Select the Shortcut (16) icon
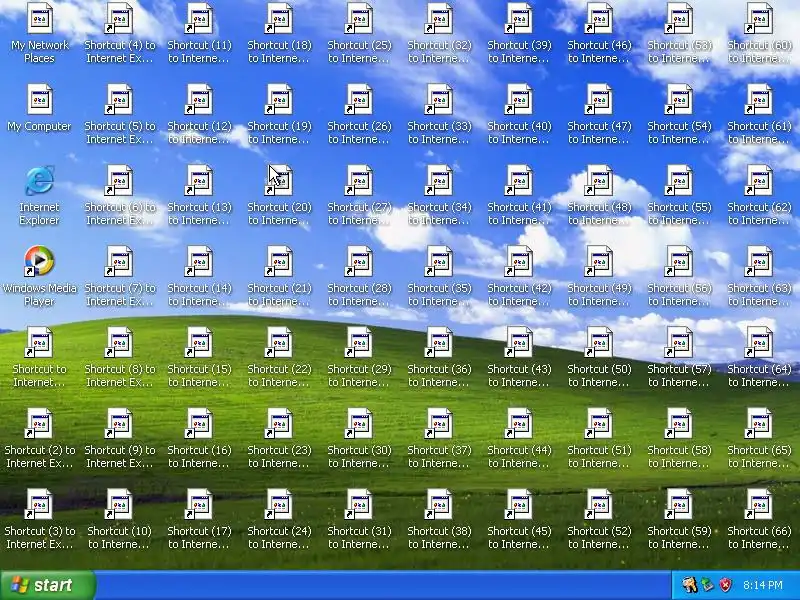Viewport: 800px width, 600px height. (199, 423)
